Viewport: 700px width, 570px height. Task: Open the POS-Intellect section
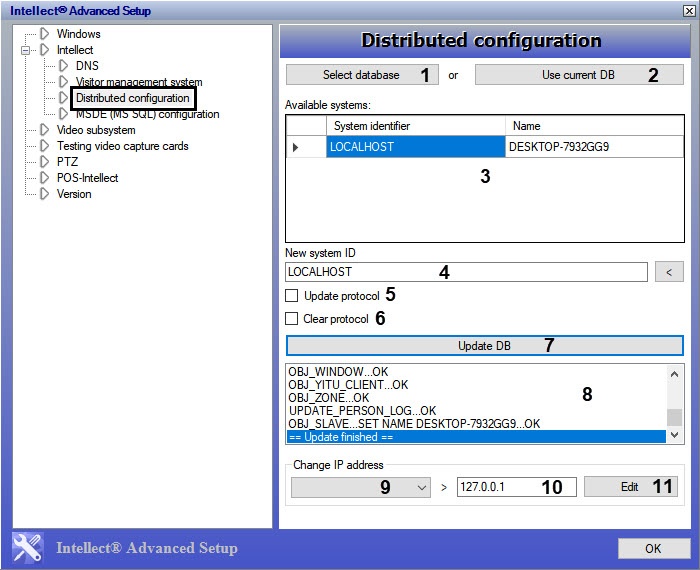pos(87,178)
